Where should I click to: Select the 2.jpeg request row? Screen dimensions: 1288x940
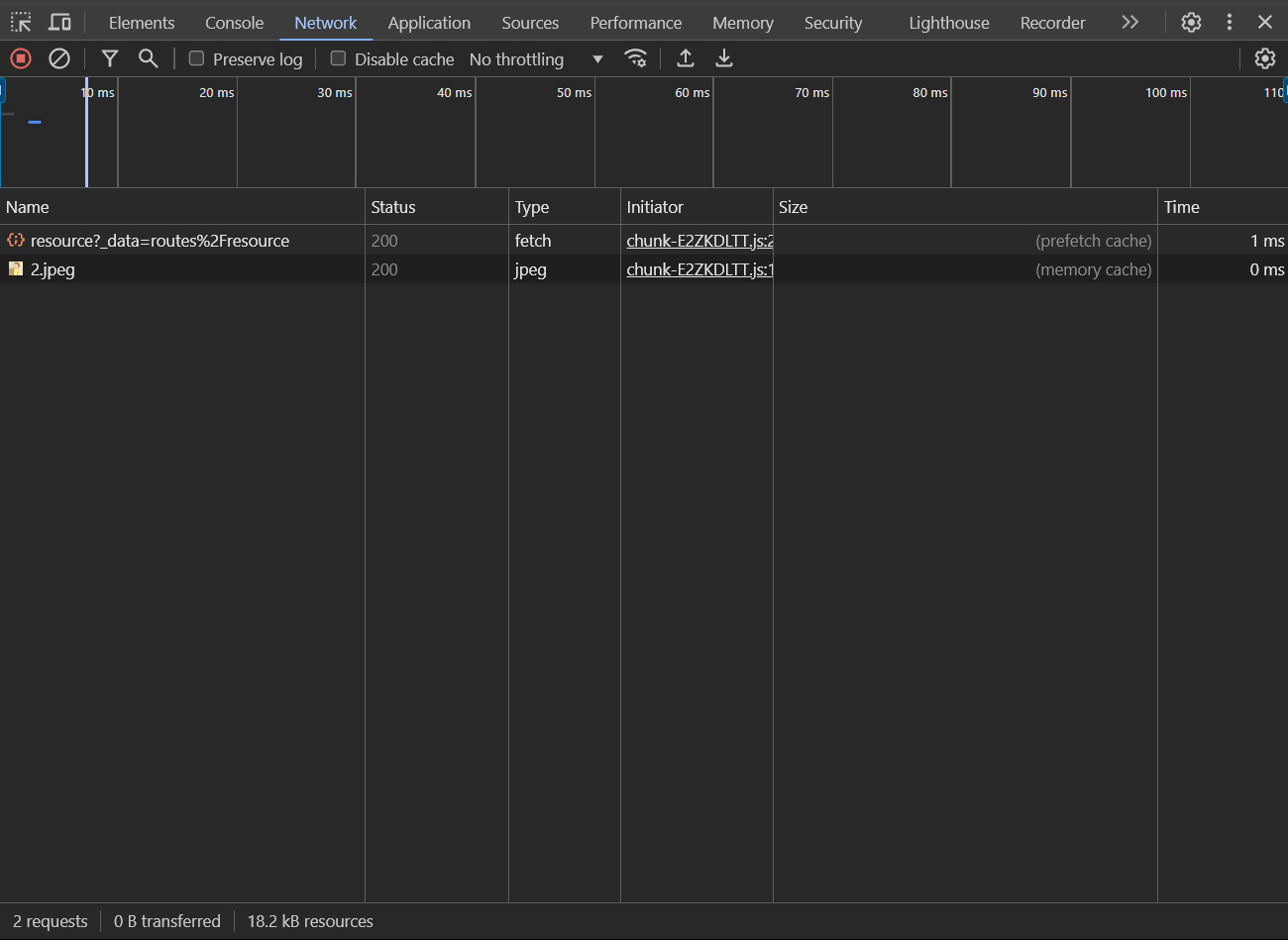click(x=644, y=269)
